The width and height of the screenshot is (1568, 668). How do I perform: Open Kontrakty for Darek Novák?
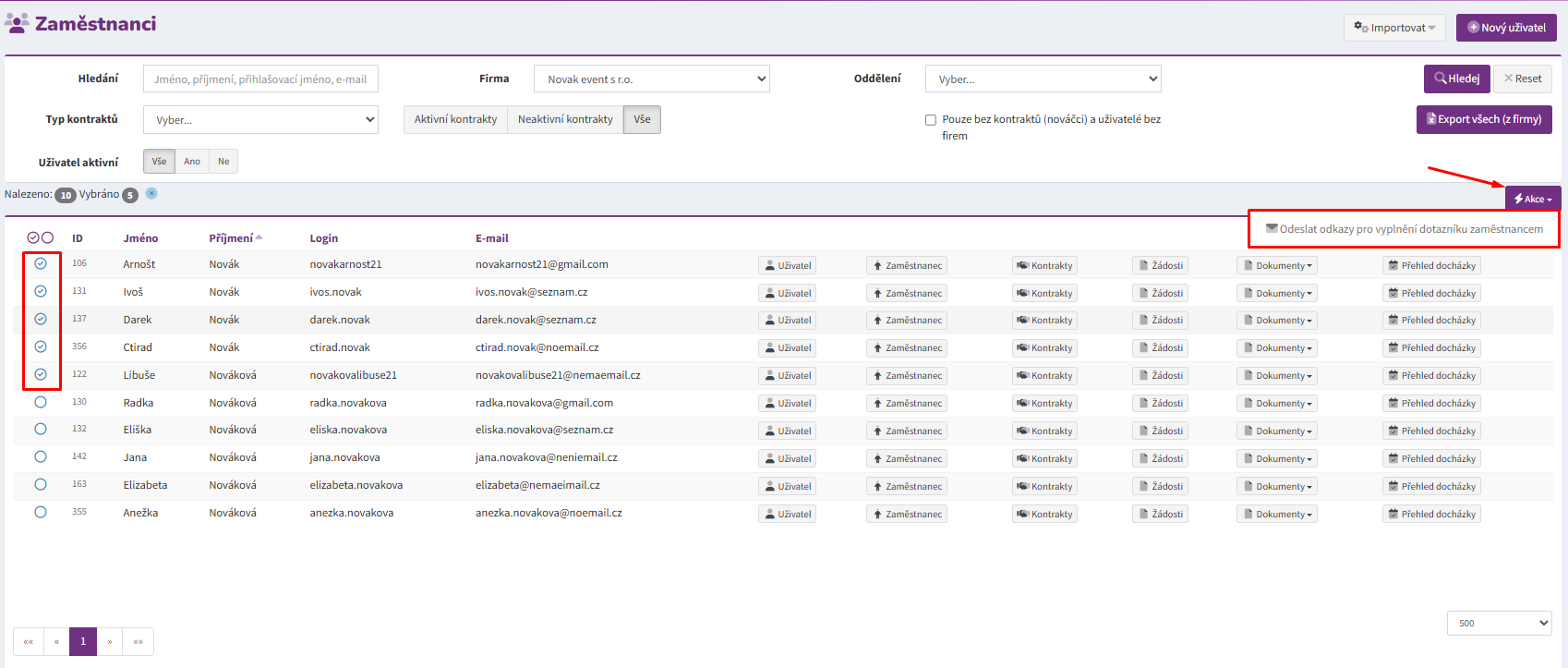tap(1044, 321)
